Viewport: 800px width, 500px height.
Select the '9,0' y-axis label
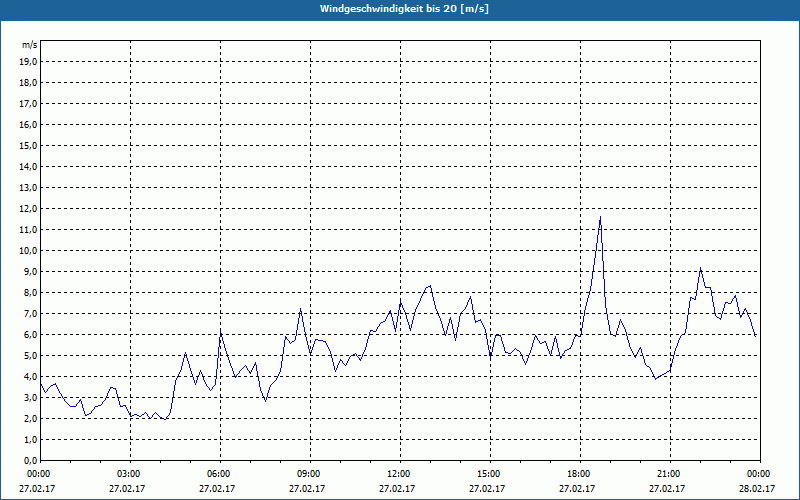30,271
